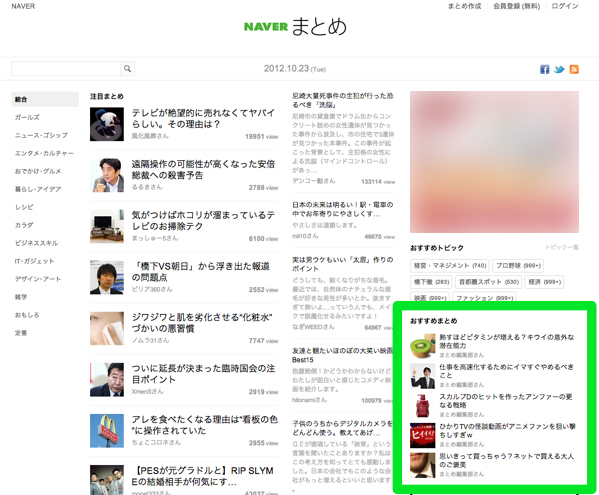Screen dimensions: 599x495
Task: Select the レシピ category
Action: (x=24, y=207)
